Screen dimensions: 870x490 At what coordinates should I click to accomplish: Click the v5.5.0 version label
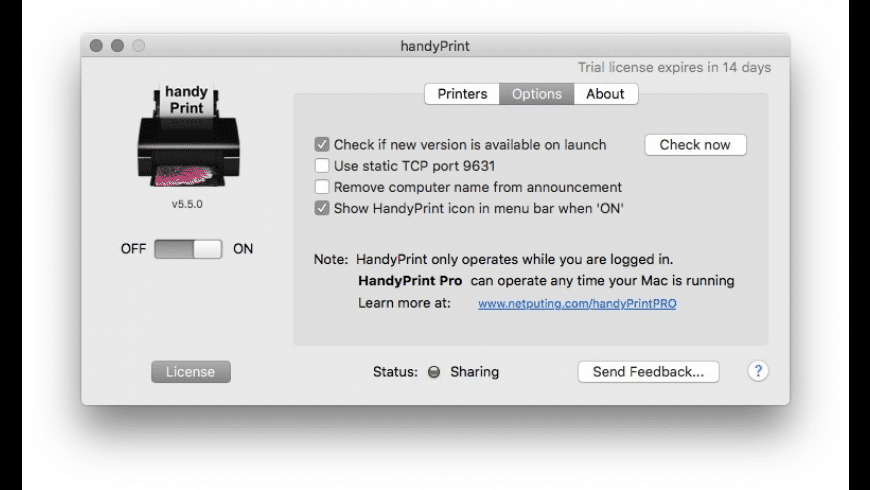(187, 204)
